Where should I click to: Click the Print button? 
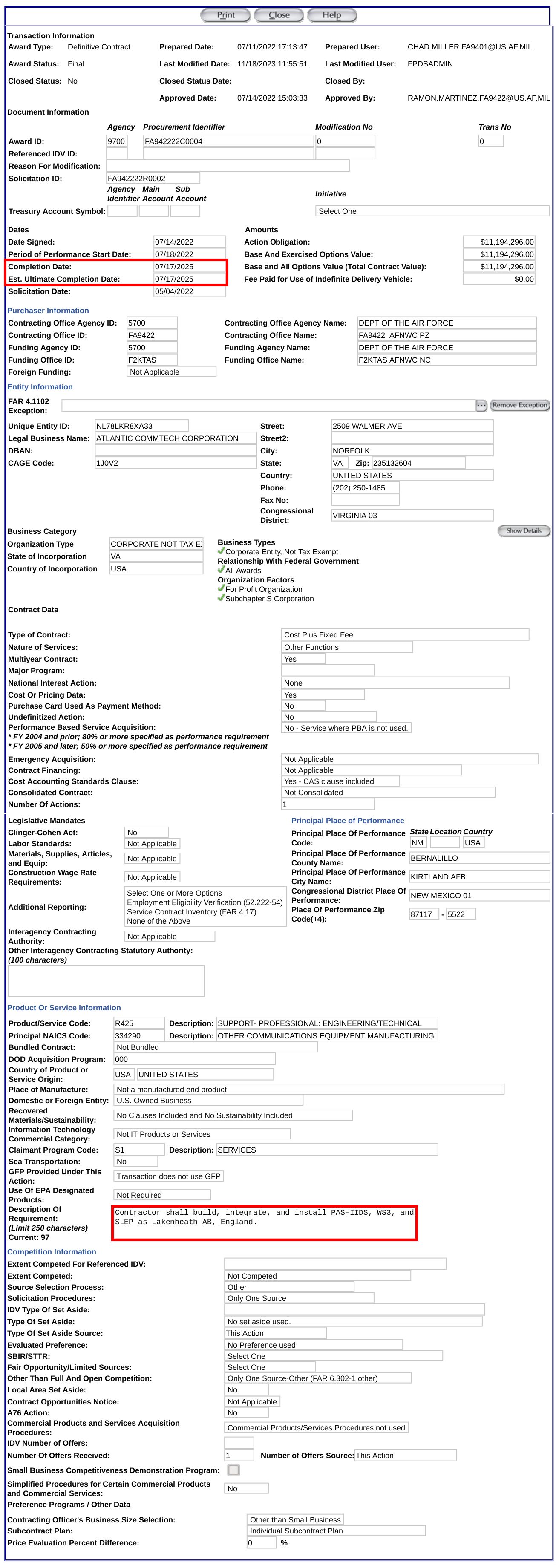tap(226, 15)
